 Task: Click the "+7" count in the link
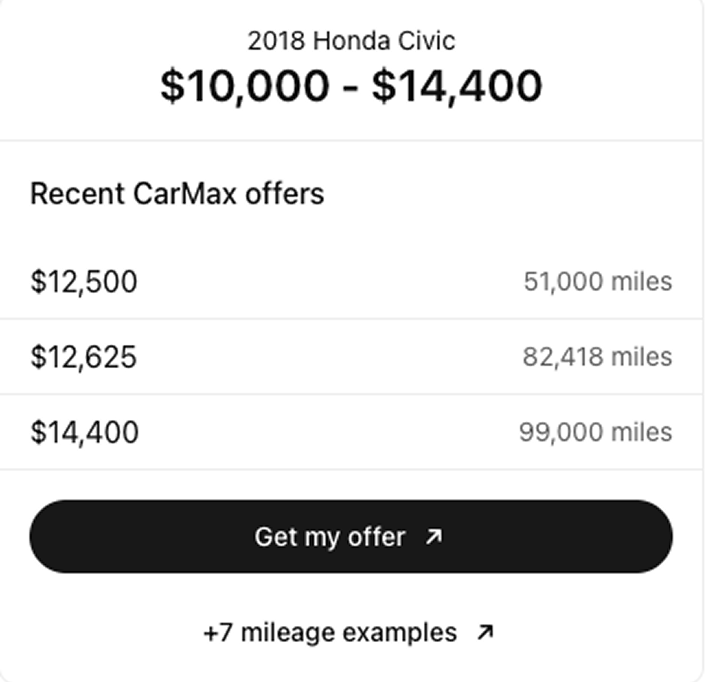218,633
